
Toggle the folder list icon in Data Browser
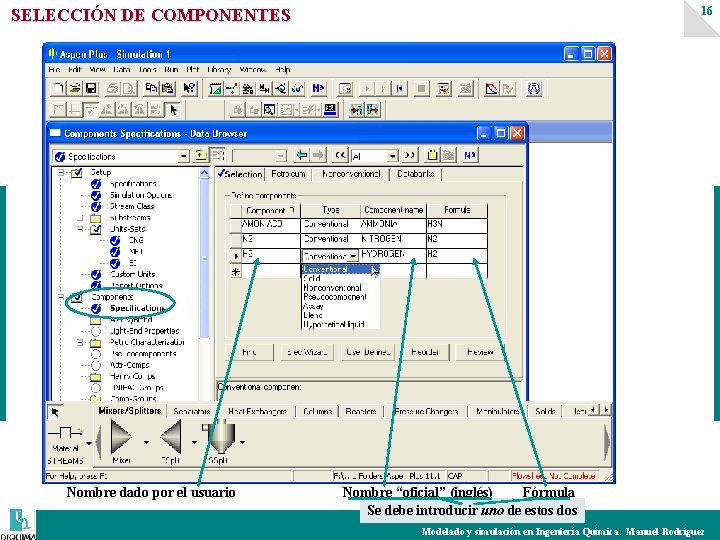coord(218,155)
